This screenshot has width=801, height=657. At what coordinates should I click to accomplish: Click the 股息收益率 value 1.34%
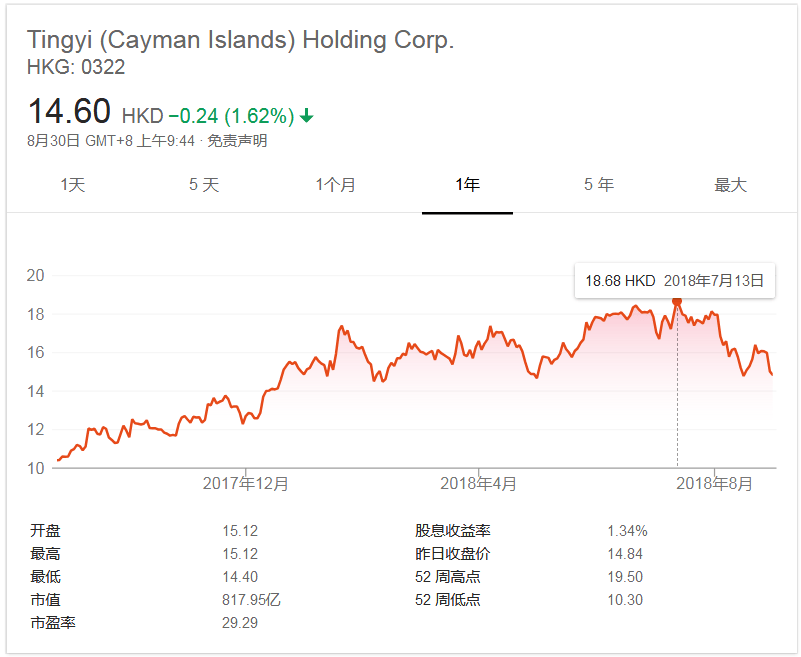click(x=627, y=531)
